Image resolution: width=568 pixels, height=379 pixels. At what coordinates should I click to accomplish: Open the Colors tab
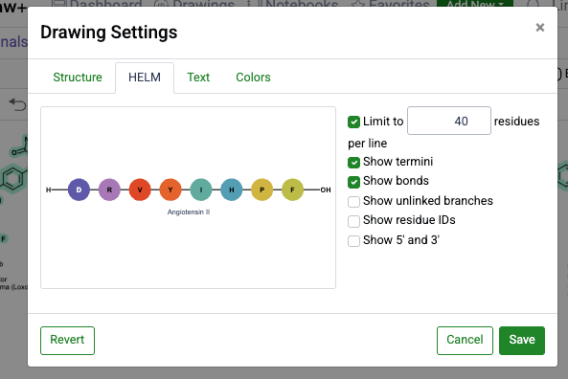pyautogui.click(x=253, y=77)
